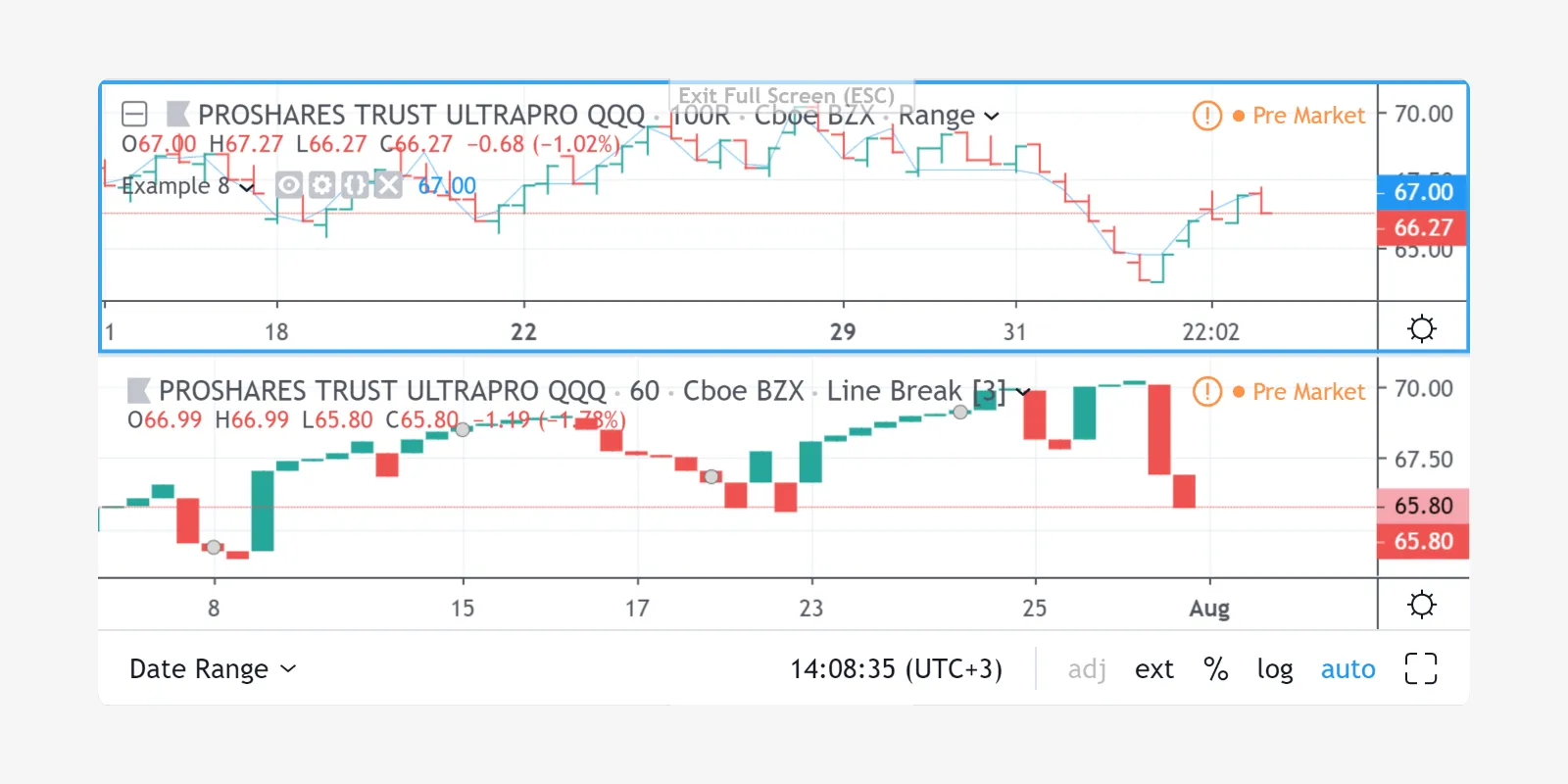Viewport: 1568px width, 784px height.
Task: Expand the Line Break chart type dropdown
Action: (x=1022, y=392)
